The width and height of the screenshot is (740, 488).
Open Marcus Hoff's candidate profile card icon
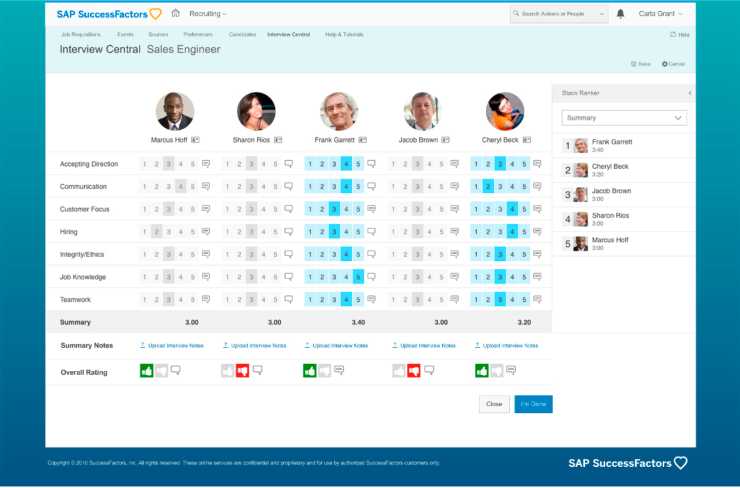tap(195, 140)
